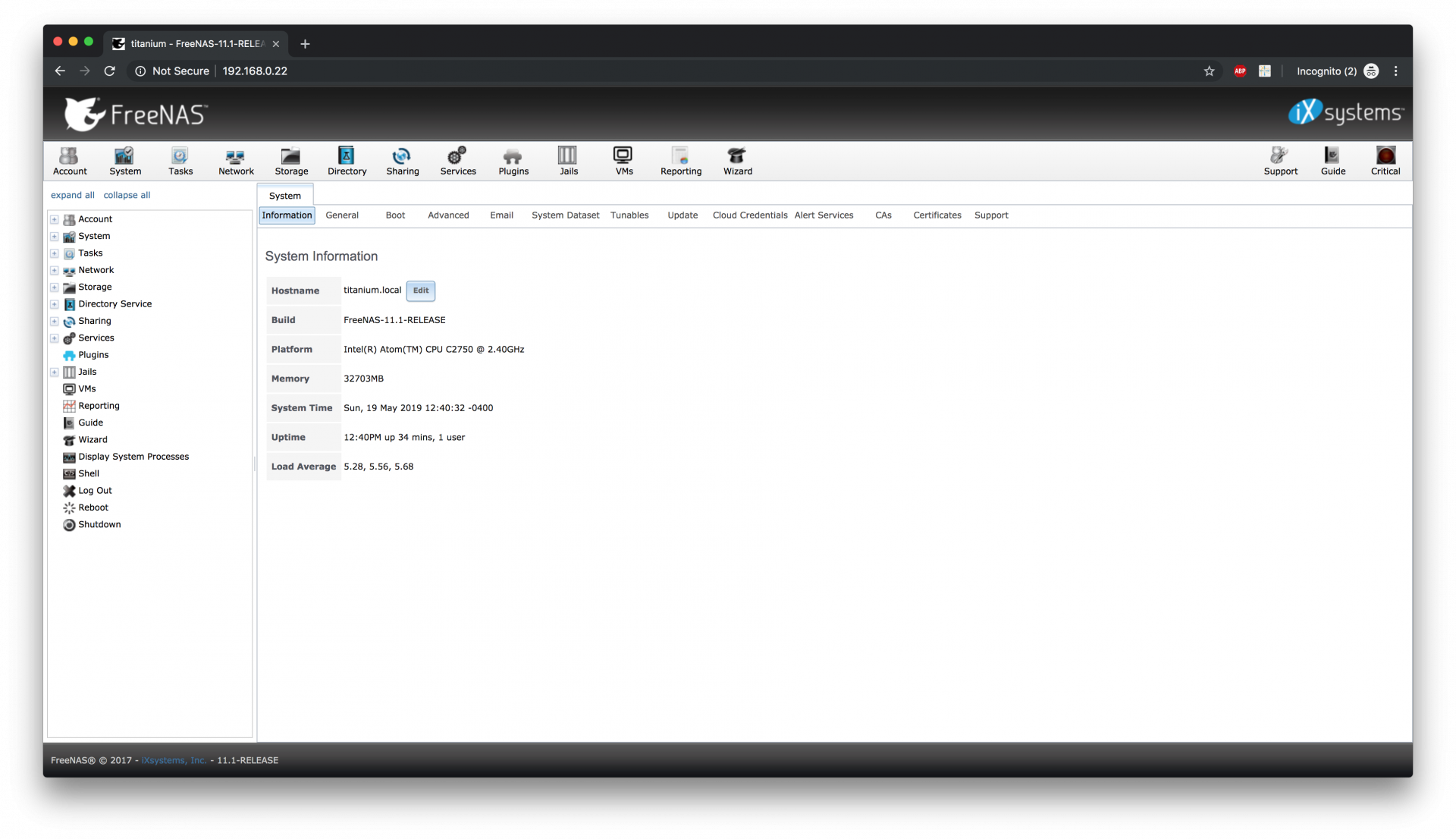Reload the browser page
The height and width of the screenshot is (839, 1456).
(110, 71)
